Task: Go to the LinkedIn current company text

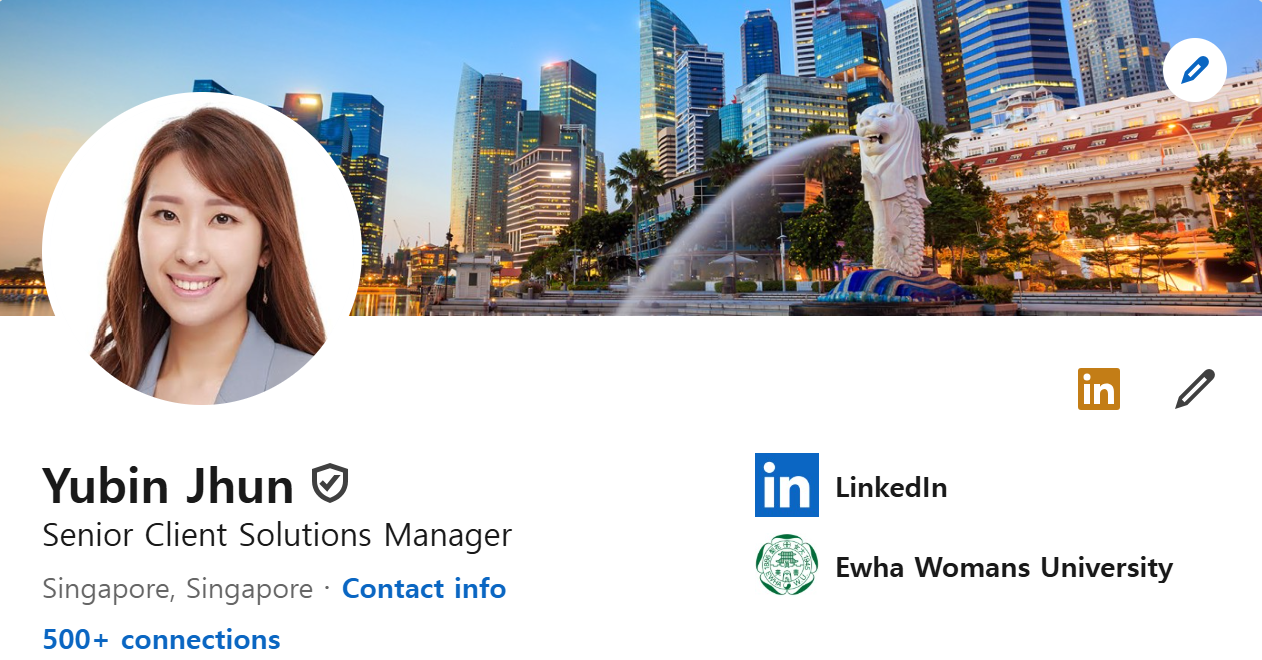Action: 891,487
